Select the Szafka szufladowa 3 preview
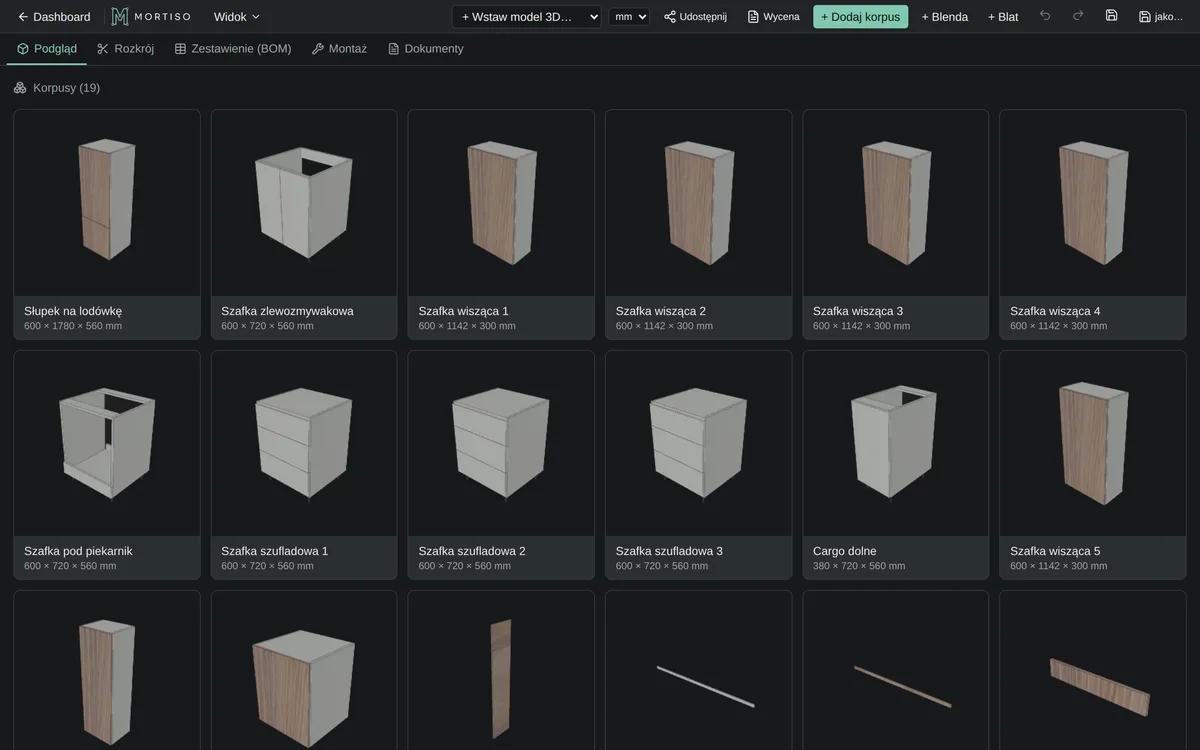The width and height of the screenshot is (1200, 750). pyautogui.click(x=698, y=443)
